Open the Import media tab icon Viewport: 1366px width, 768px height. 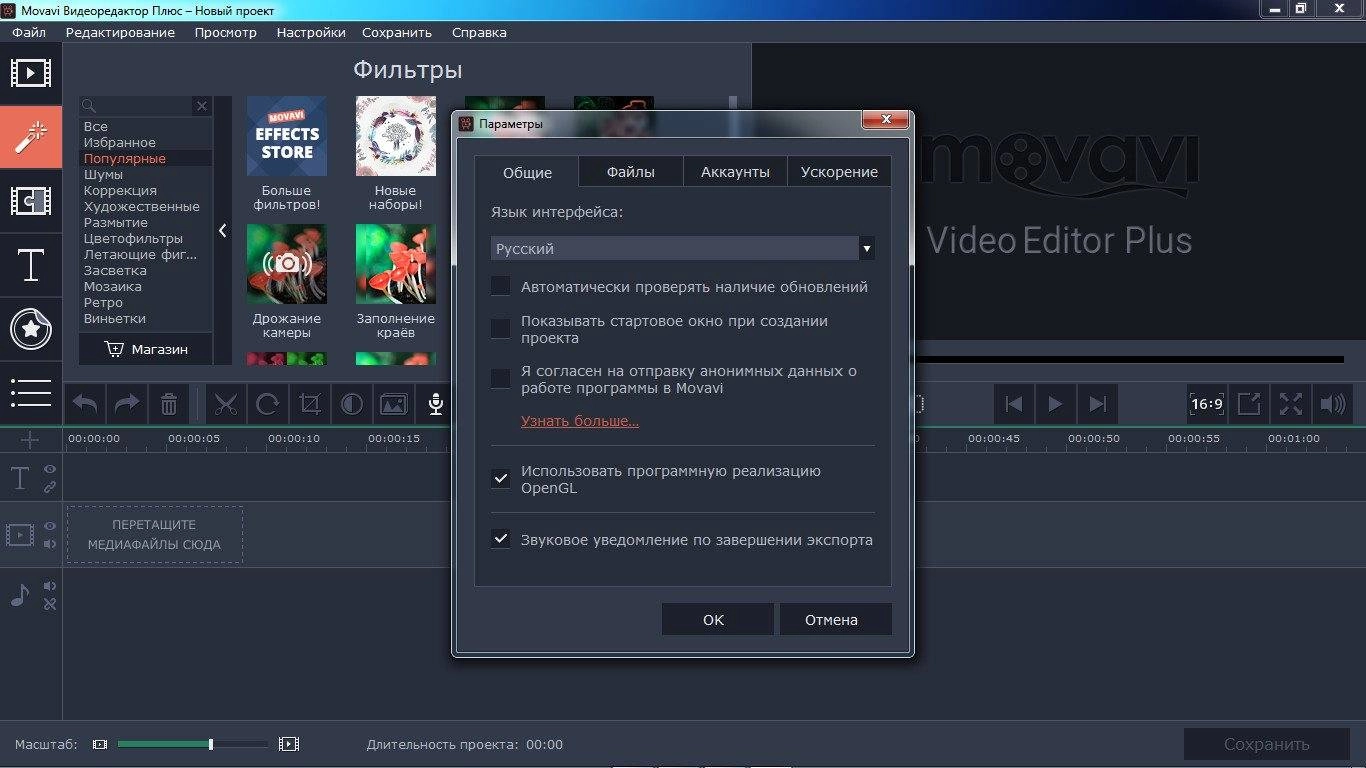[x=31, y=73]
